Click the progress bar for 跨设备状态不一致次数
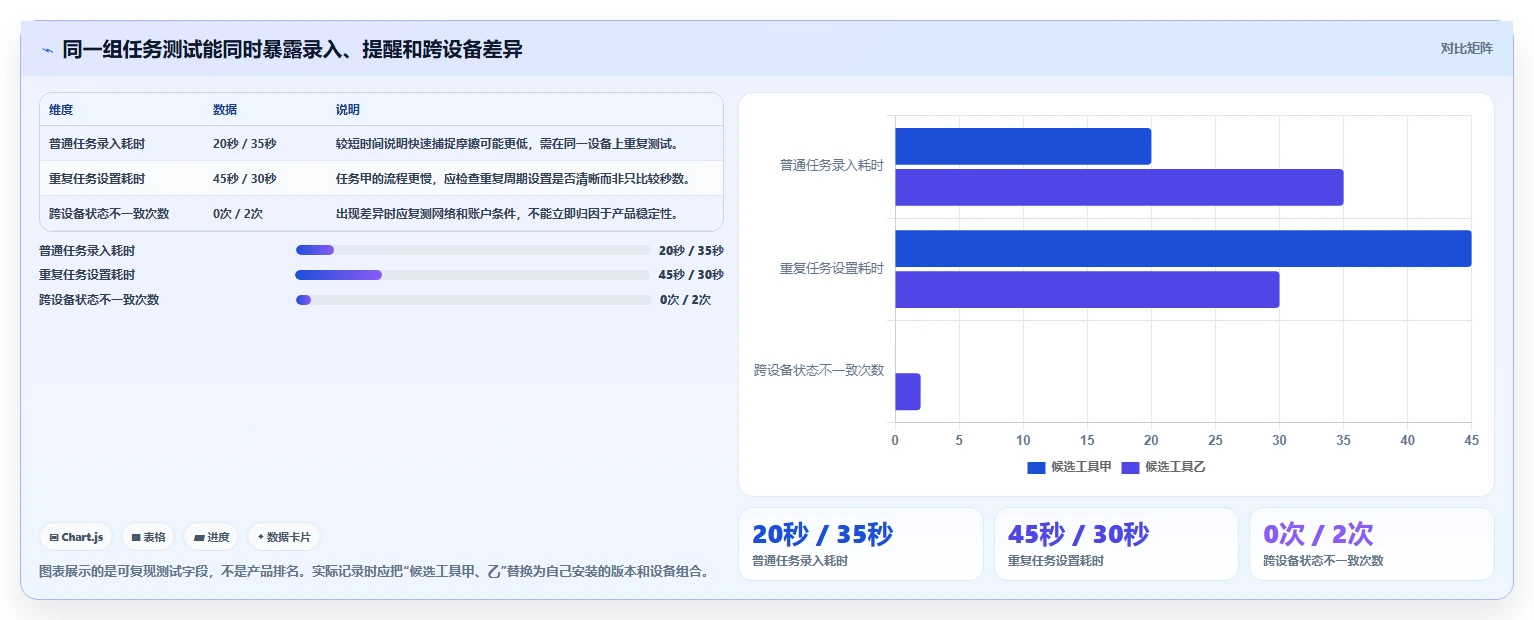 (473, 299)
